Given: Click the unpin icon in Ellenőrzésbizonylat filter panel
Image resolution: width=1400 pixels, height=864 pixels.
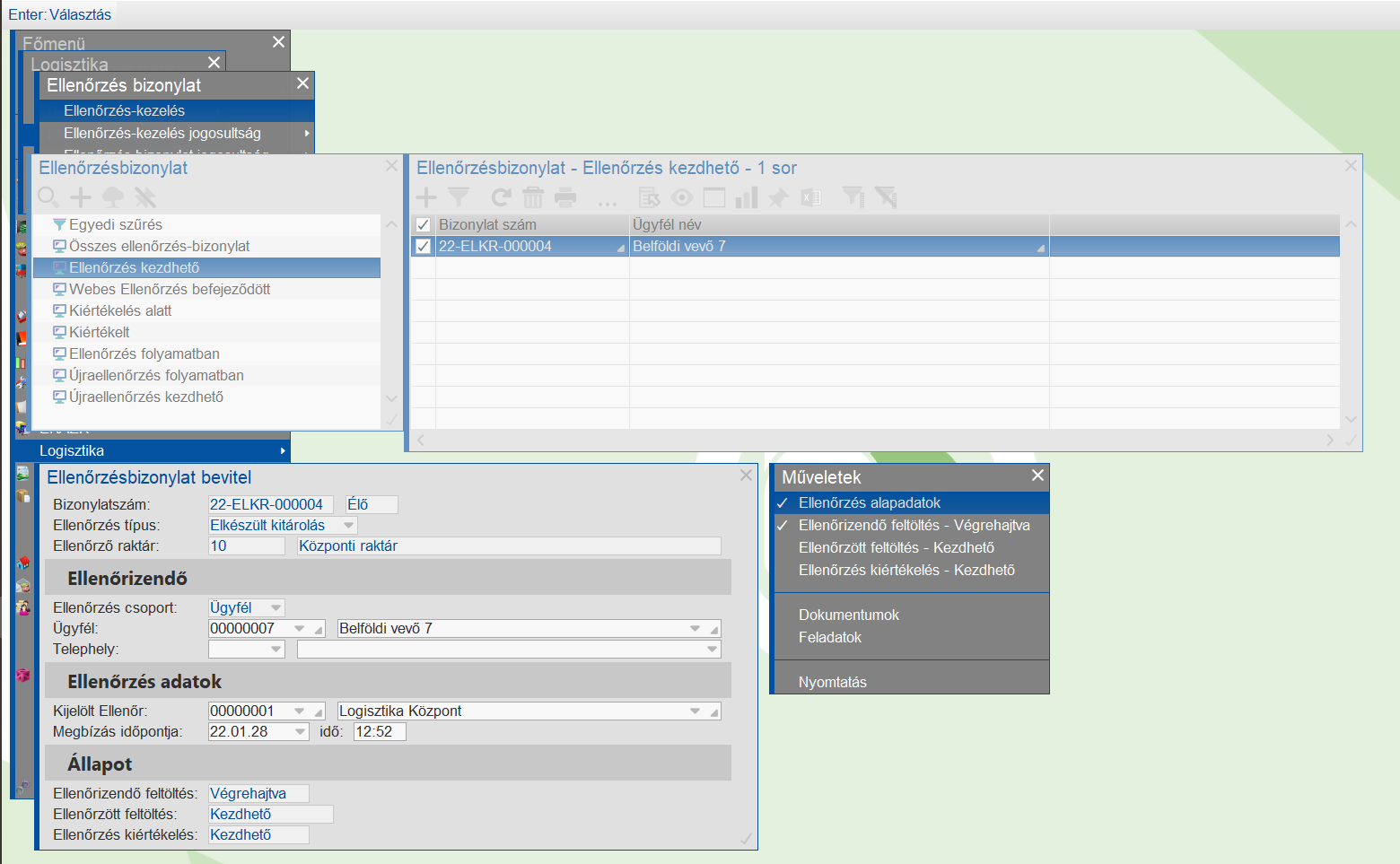Looking at the screenshot, I should click(x=145, y=197).
